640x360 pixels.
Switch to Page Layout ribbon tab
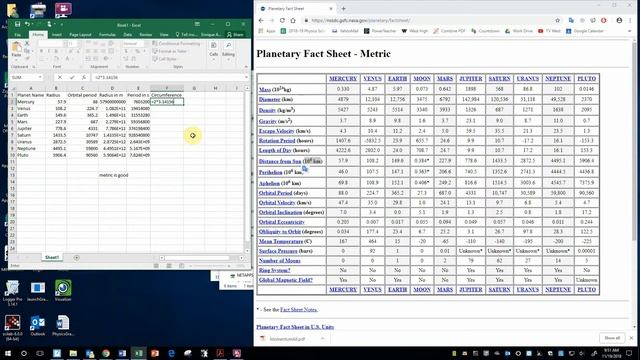pos(80,35)
